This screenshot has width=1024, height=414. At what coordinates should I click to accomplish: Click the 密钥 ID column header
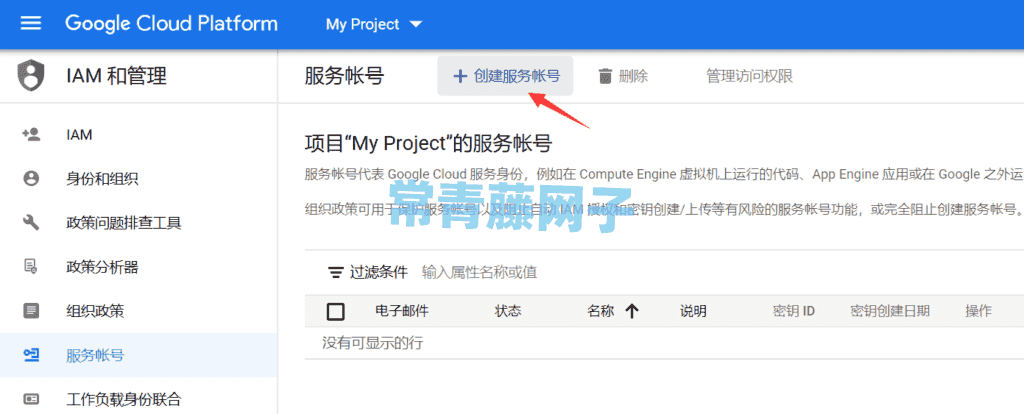[793, 311]
